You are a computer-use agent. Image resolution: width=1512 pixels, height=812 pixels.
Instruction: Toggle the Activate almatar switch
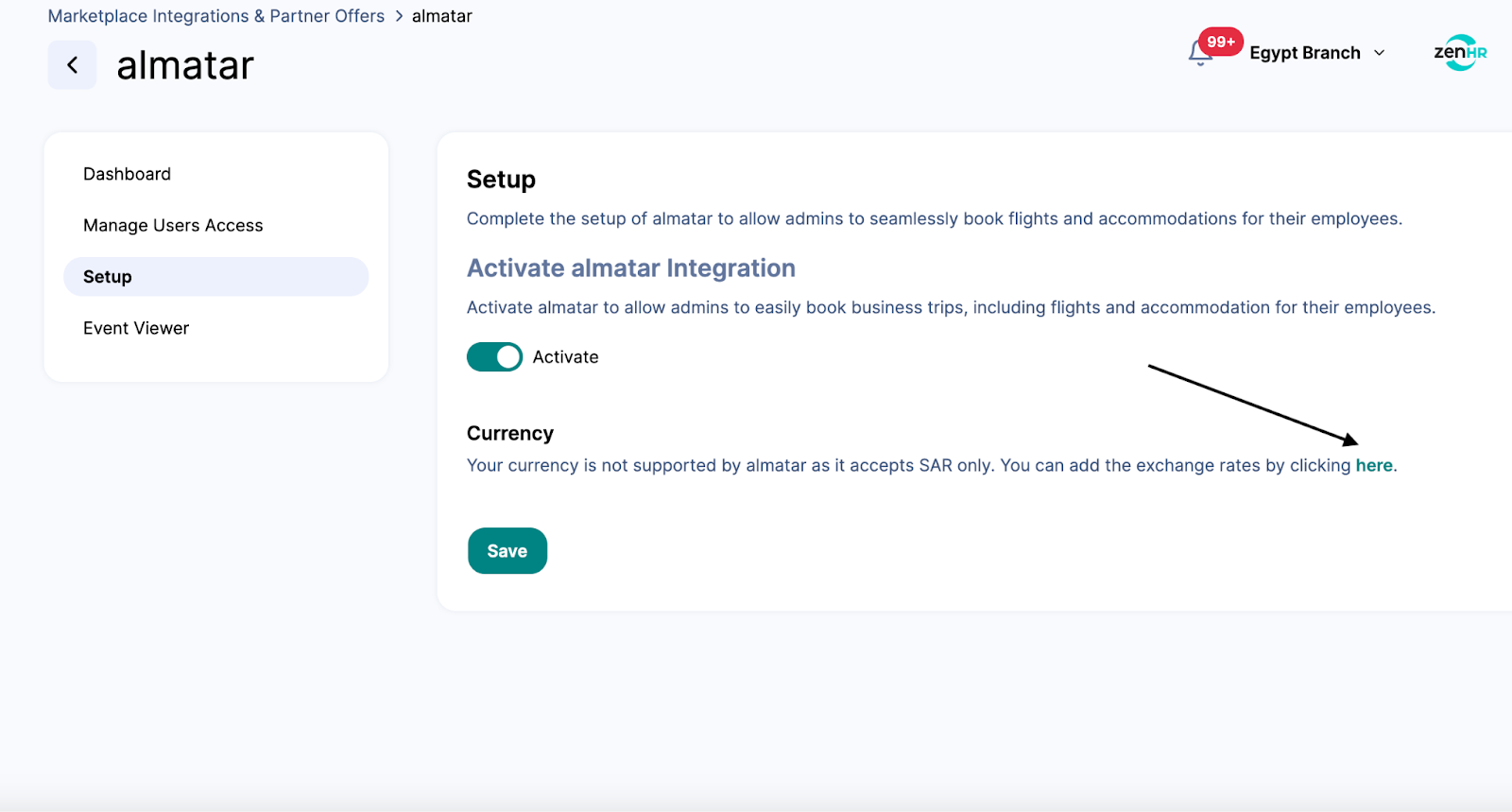494,357
